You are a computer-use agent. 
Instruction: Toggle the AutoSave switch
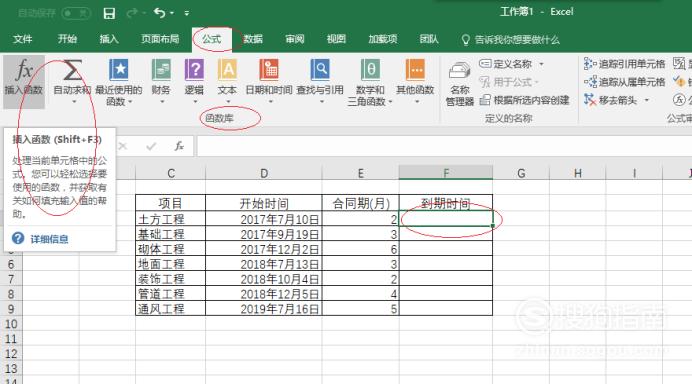pos(76,13)
